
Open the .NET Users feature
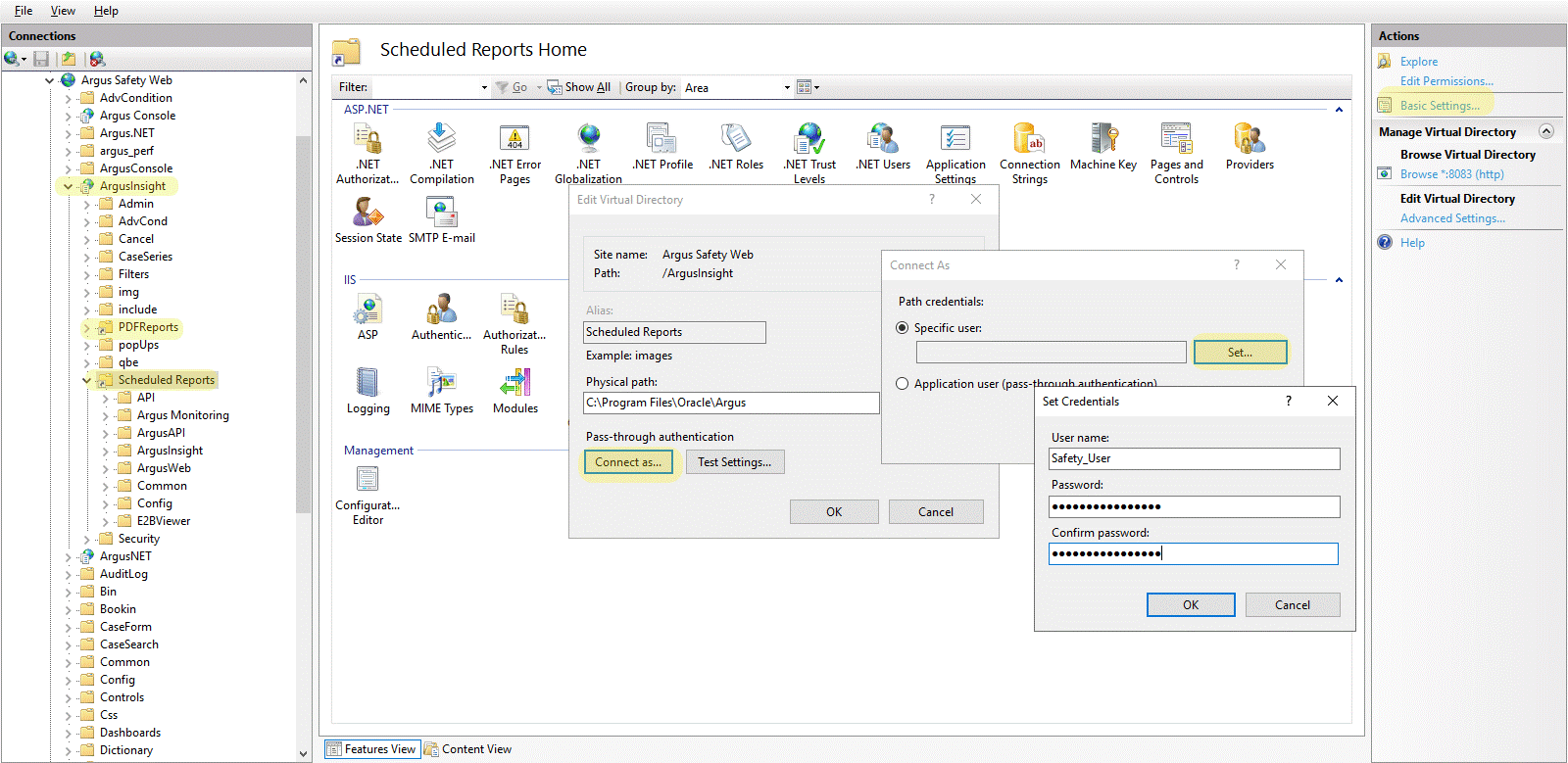[x=883, y=147]
